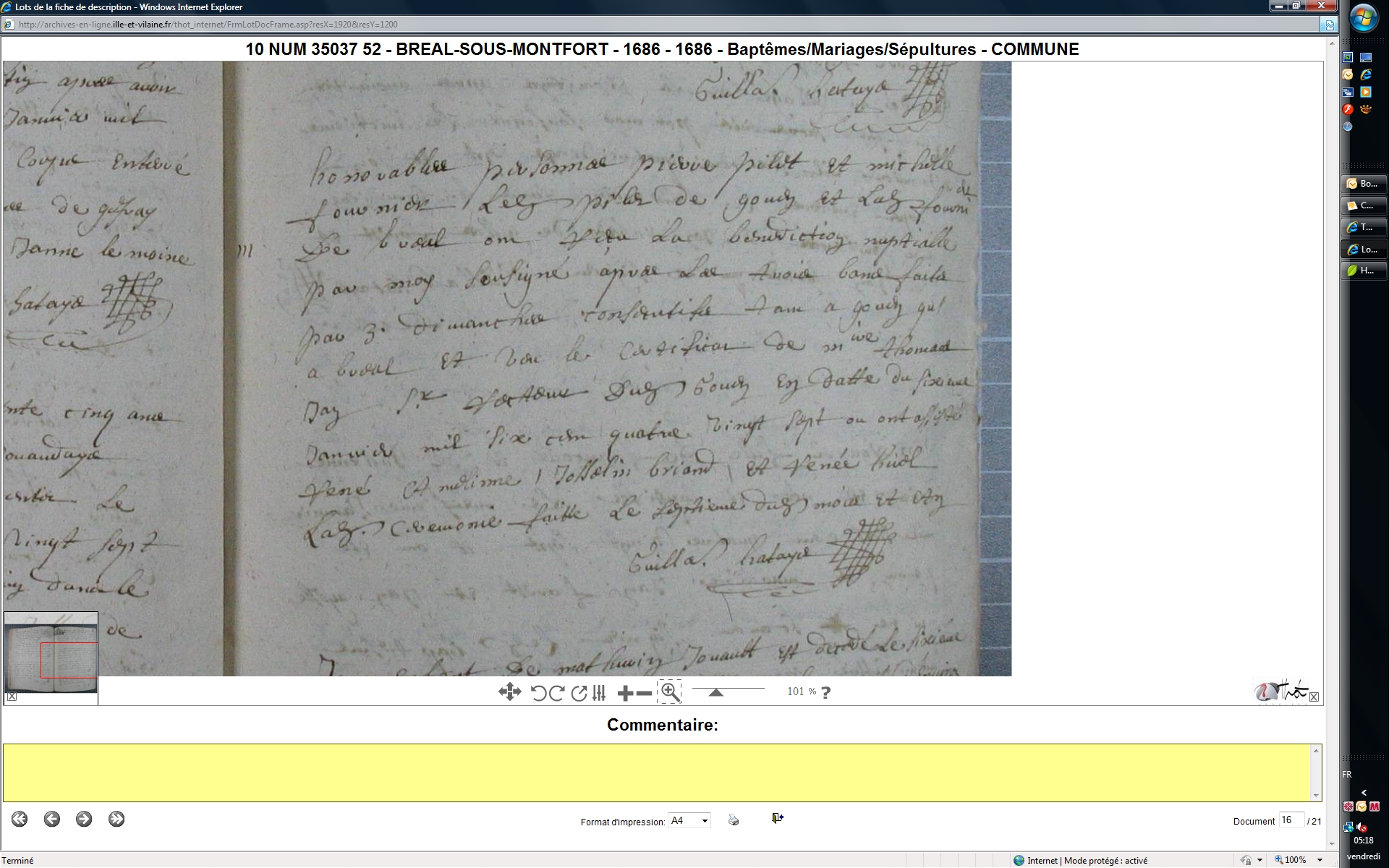Rotate the document image counterclockwise
This screenshot has height=868, width=1389.
[538, 693]
